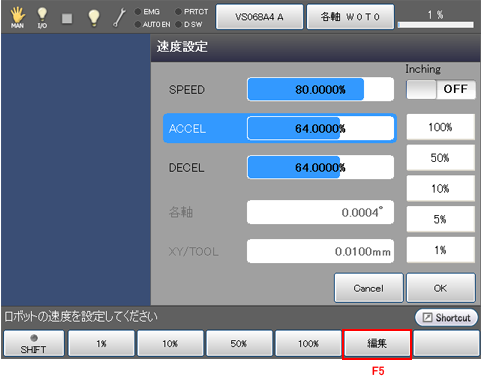Image resolution: width=482 pixels, height=377 pixels.
Task: Click the ACCEL highlighted label
Action: coord(187,129)
